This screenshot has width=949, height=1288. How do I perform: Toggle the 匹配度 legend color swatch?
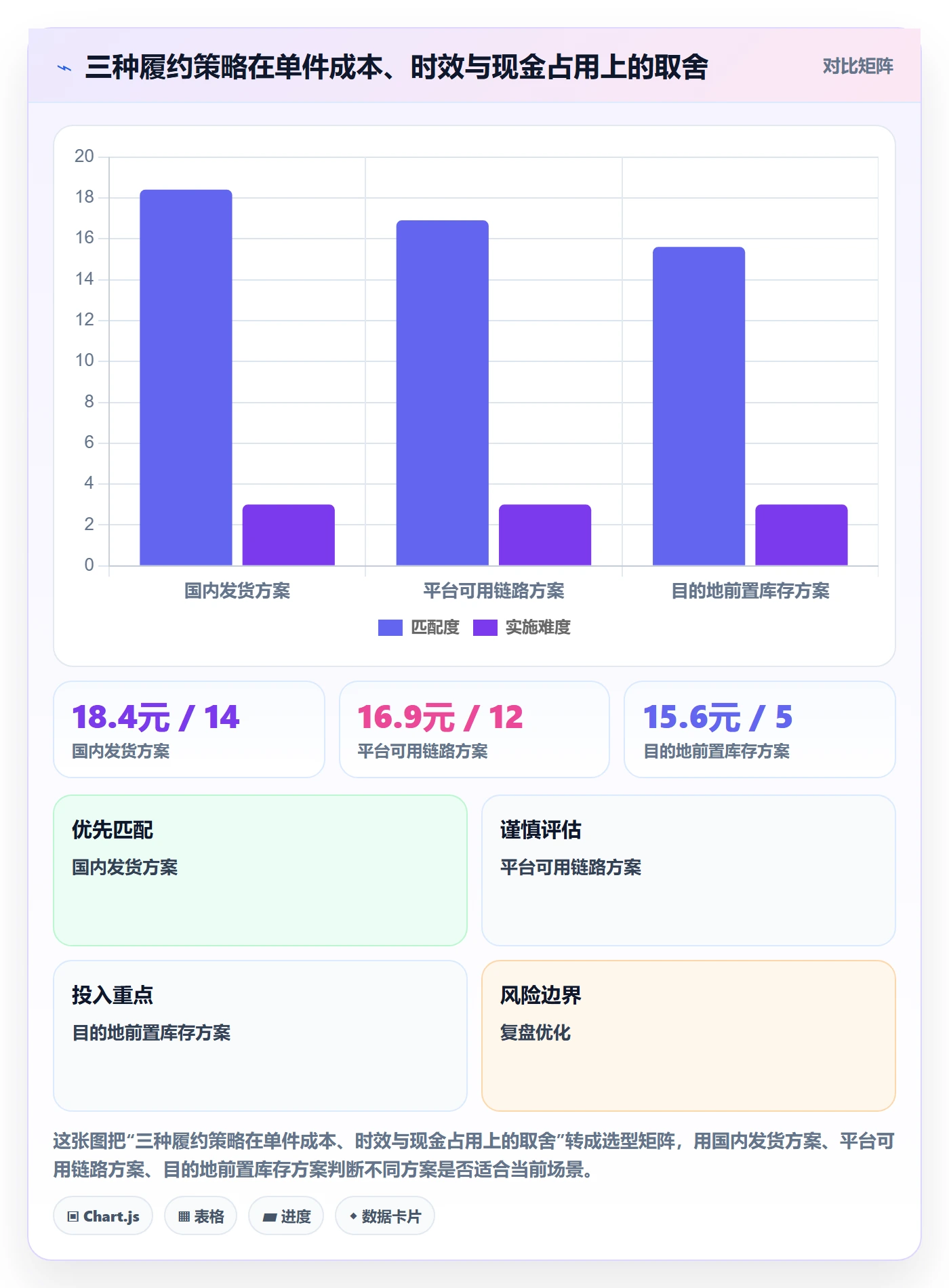point(390,628)
